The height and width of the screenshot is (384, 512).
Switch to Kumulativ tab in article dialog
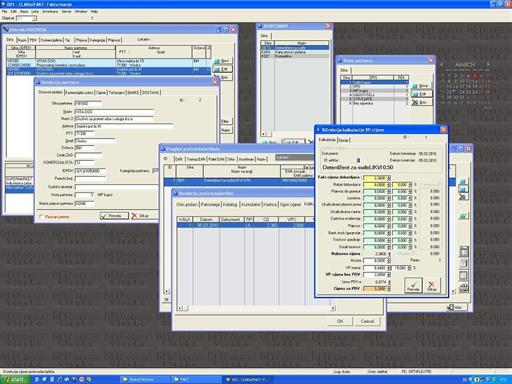(x=251, y=204)
